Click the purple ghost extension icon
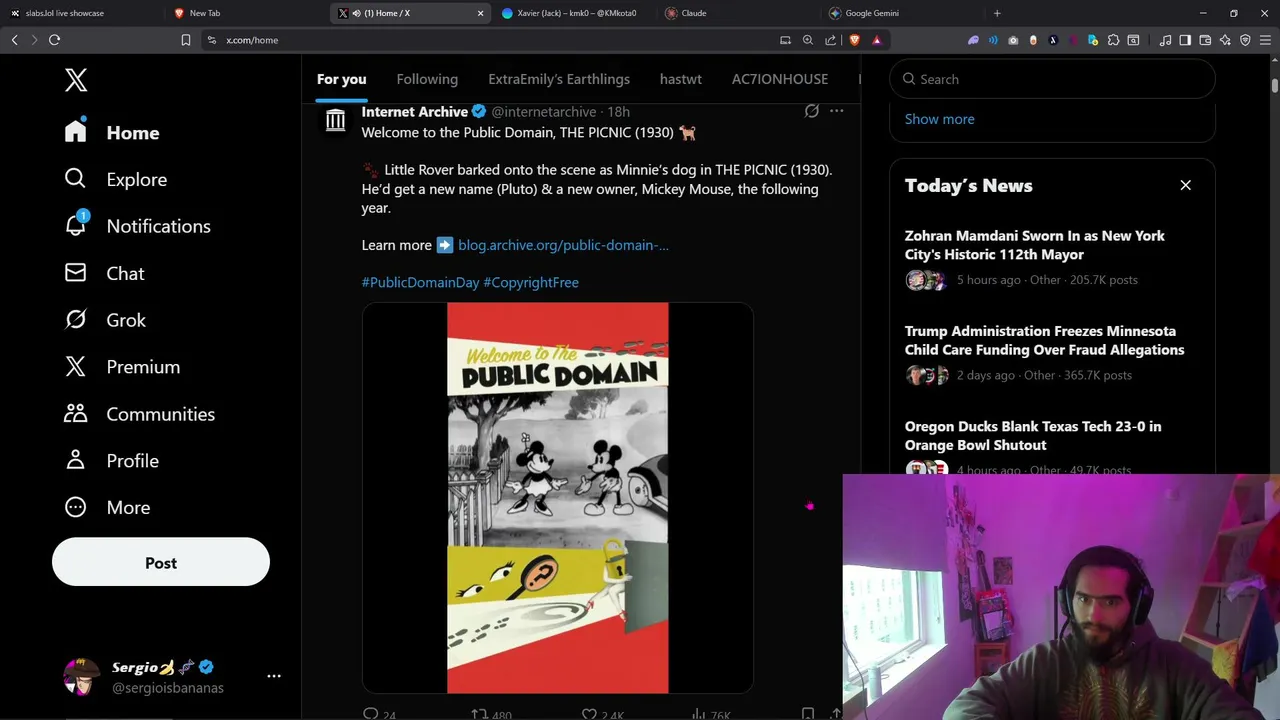 [x=973, y=40]
